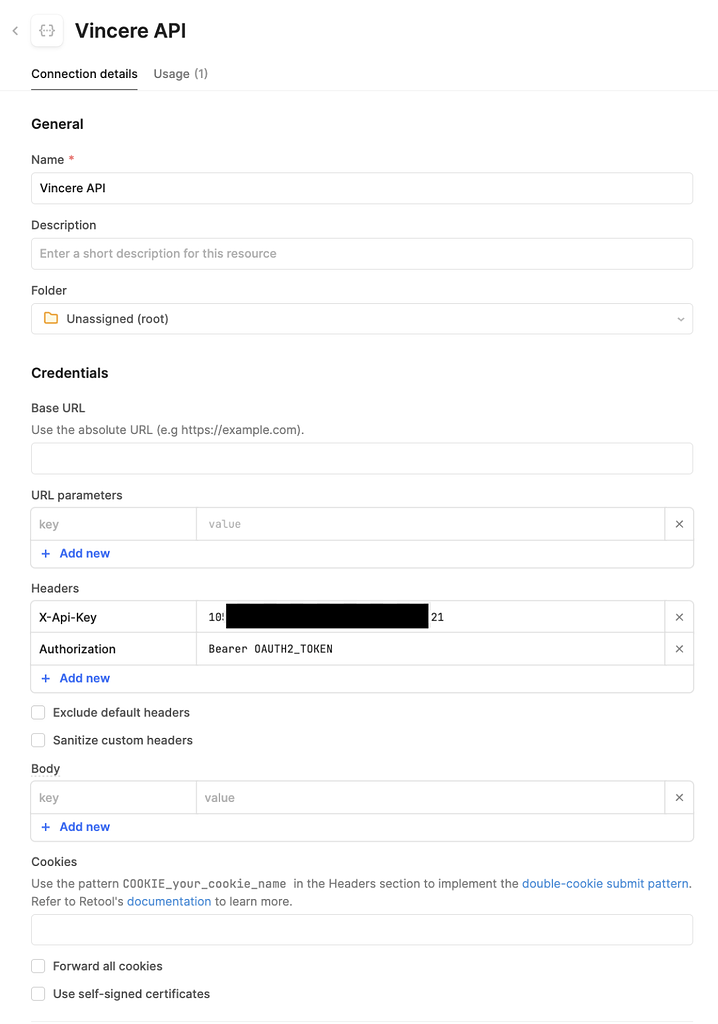Clear the empty URL parameters row
Viewport: 718px width, 1024px height.
click(x=679, y=523)
